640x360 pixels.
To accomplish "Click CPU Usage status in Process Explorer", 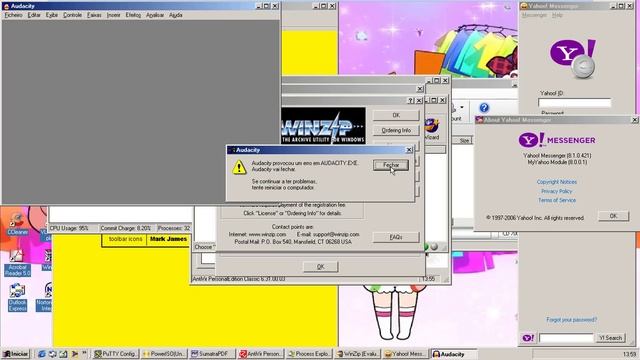I will pyautogui.click(x=69, y=228).
